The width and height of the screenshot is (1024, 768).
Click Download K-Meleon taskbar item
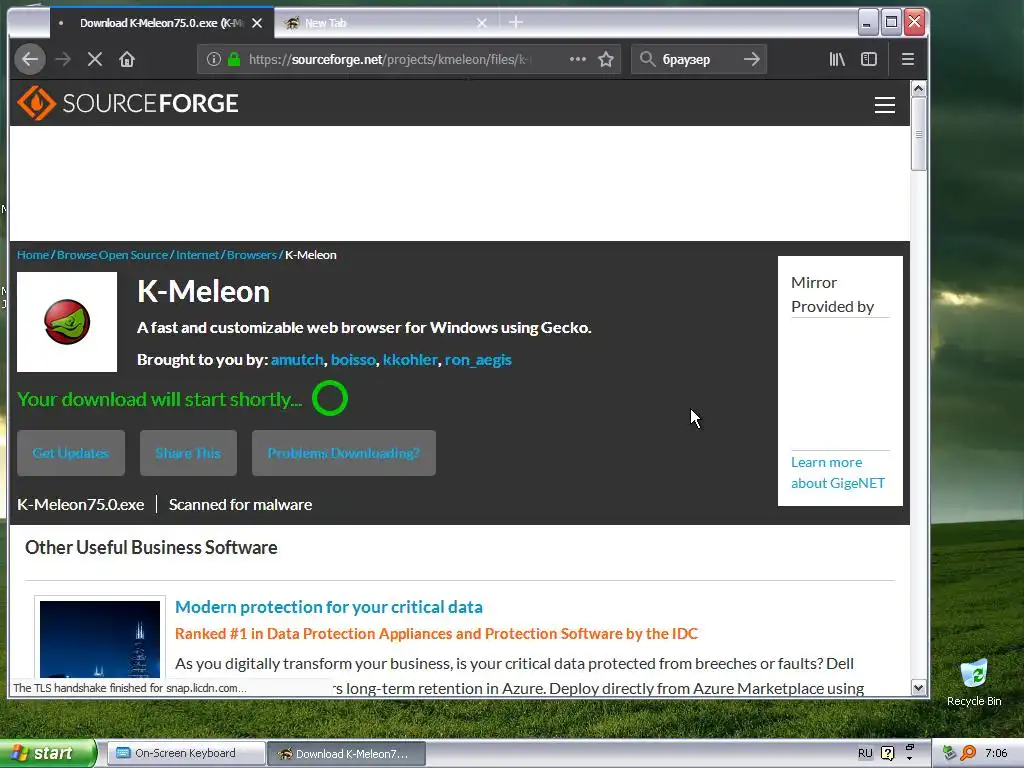347,754
